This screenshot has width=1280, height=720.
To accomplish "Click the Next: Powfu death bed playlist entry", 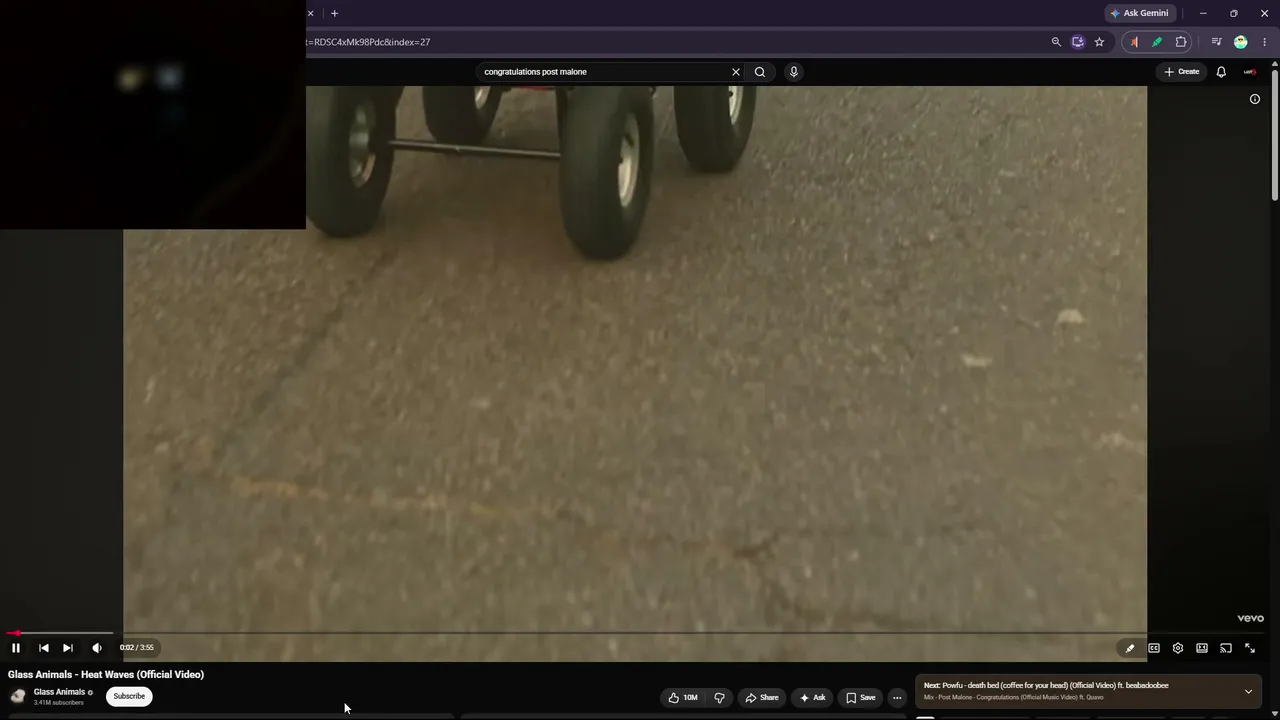I will (x=1046, y=686).
